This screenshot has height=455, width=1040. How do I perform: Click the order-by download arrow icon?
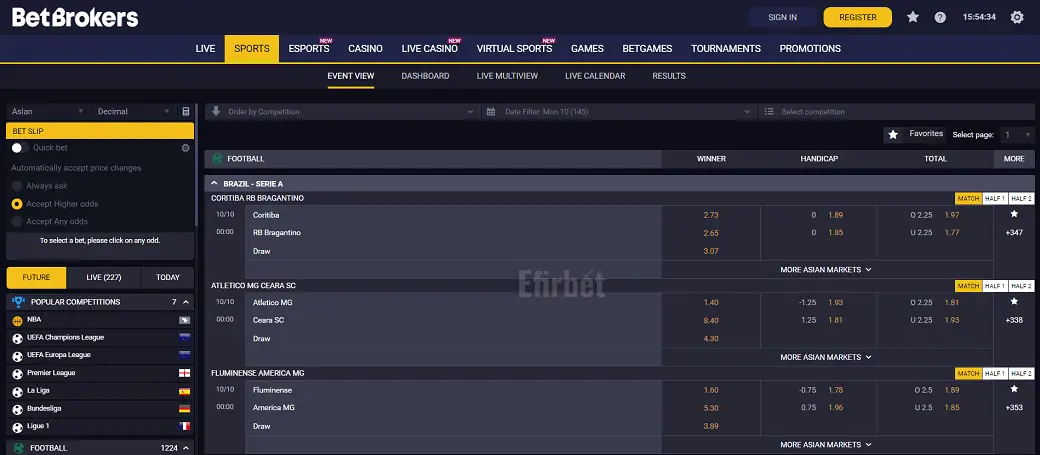[x=216, y=111]
